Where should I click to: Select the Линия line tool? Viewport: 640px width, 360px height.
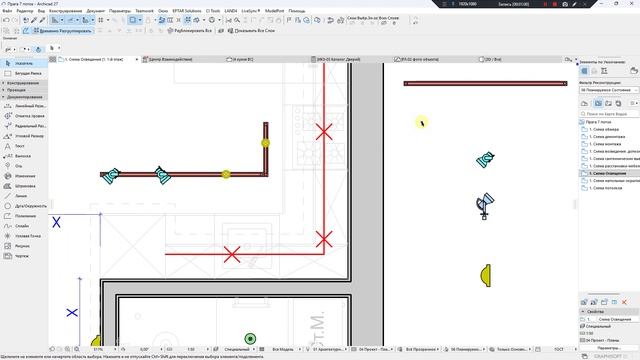click(24, 196)
